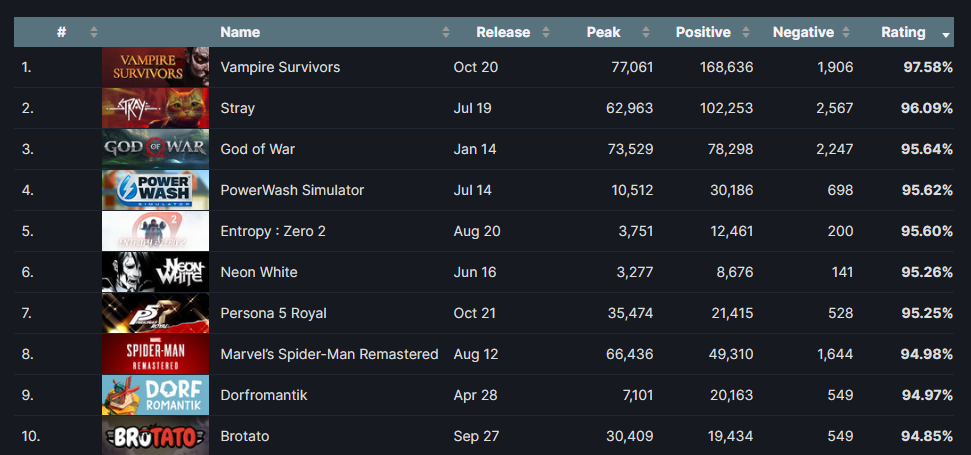This screenshot has height=455, width=971.
Task: Click the Stray game name link
Action: [237, 108]
